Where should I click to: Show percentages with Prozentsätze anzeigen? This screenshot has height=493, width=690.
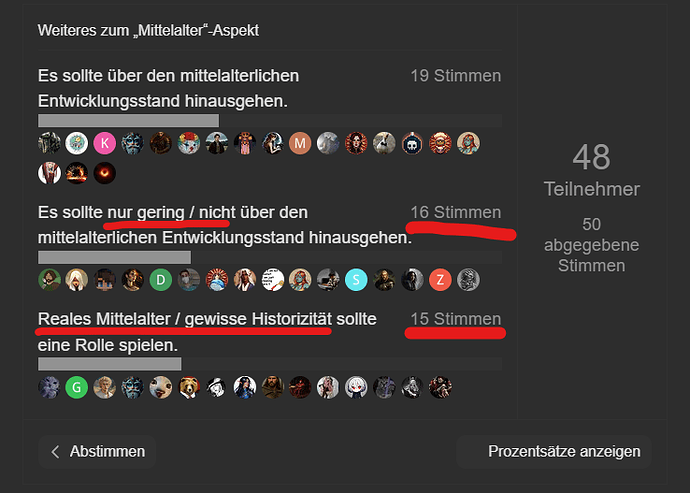(554, 452)
